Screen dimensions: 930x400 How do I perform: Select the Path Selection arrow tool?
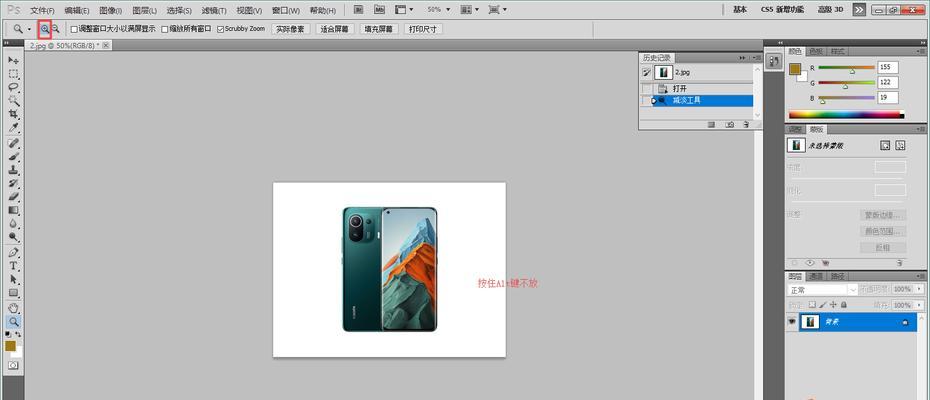pyautogui.click(x=13, y=279)
